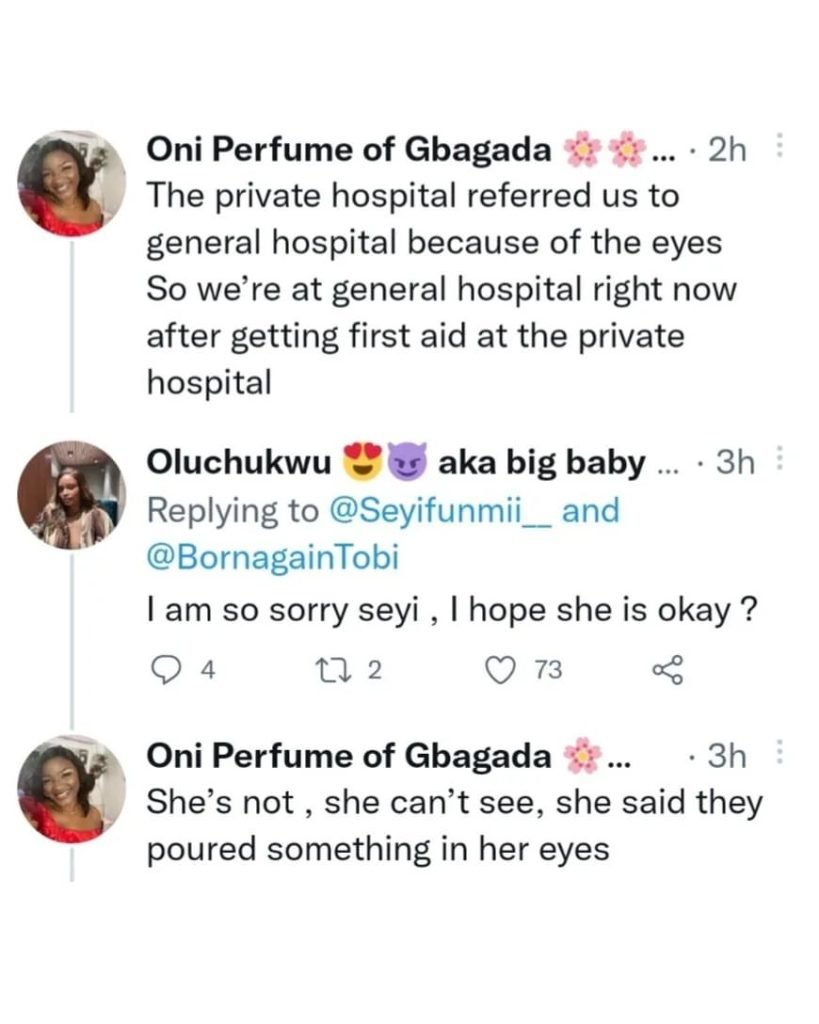Open the 3h timestamp on Oluchukwu's tweet
819x1024 pixels.
(x=735, y=462)
